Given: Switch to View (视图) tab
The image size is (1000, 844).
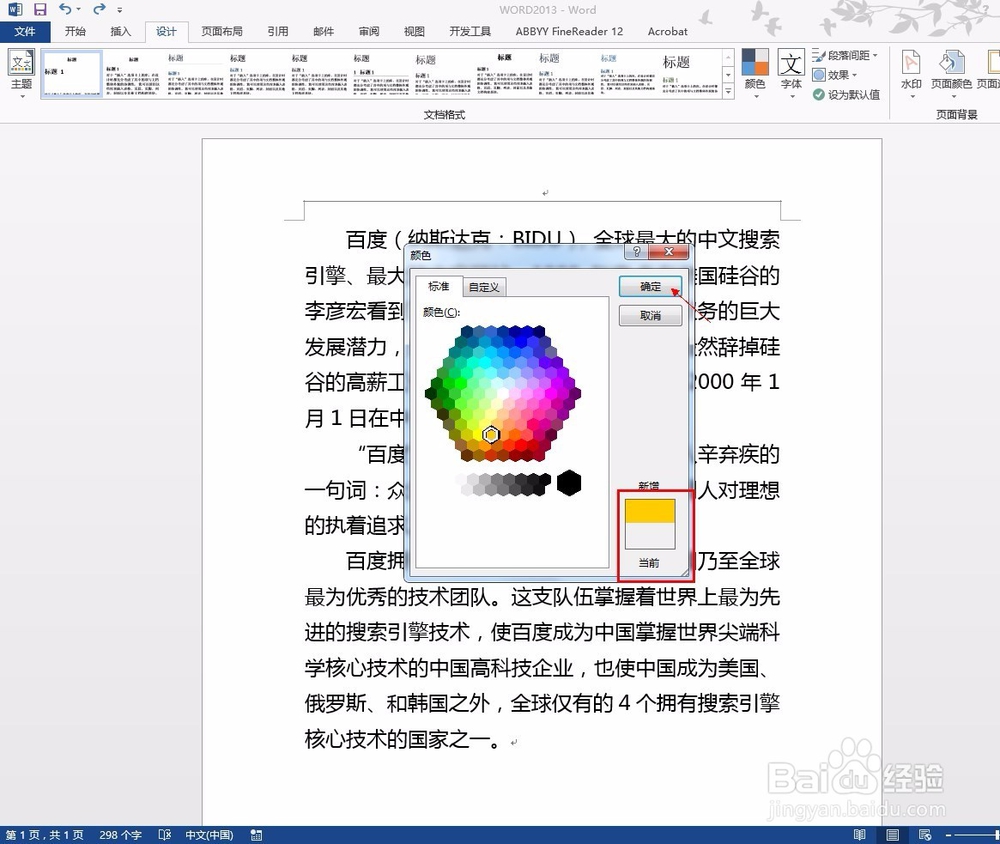Looking at the screenshot, I should pos(414,31).
